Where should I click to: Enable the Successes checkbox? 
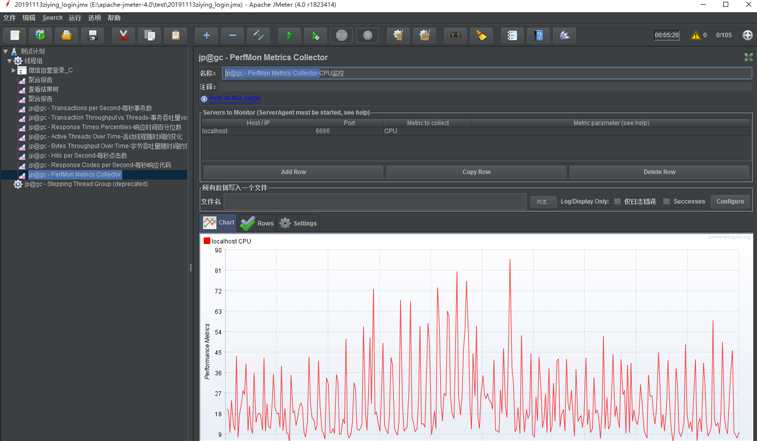click(x=666, y=201)
